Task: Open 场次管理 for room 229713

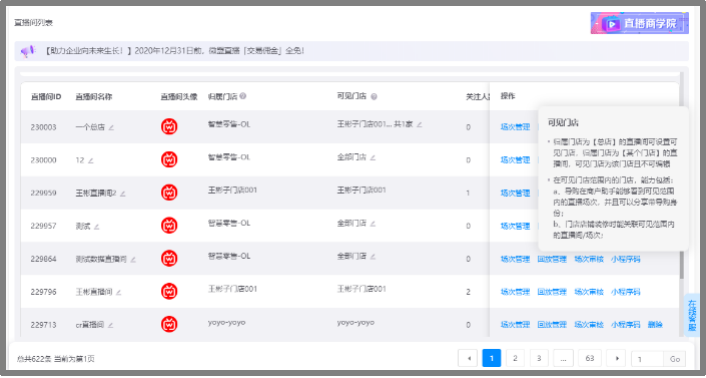Action: (515, 324)
